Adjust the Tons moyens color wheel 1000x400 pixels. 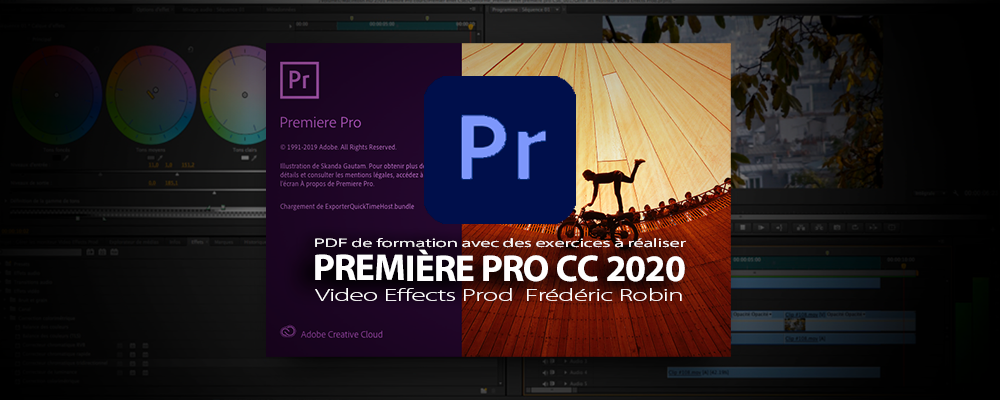pyautogui.click(x=151, y=95)
